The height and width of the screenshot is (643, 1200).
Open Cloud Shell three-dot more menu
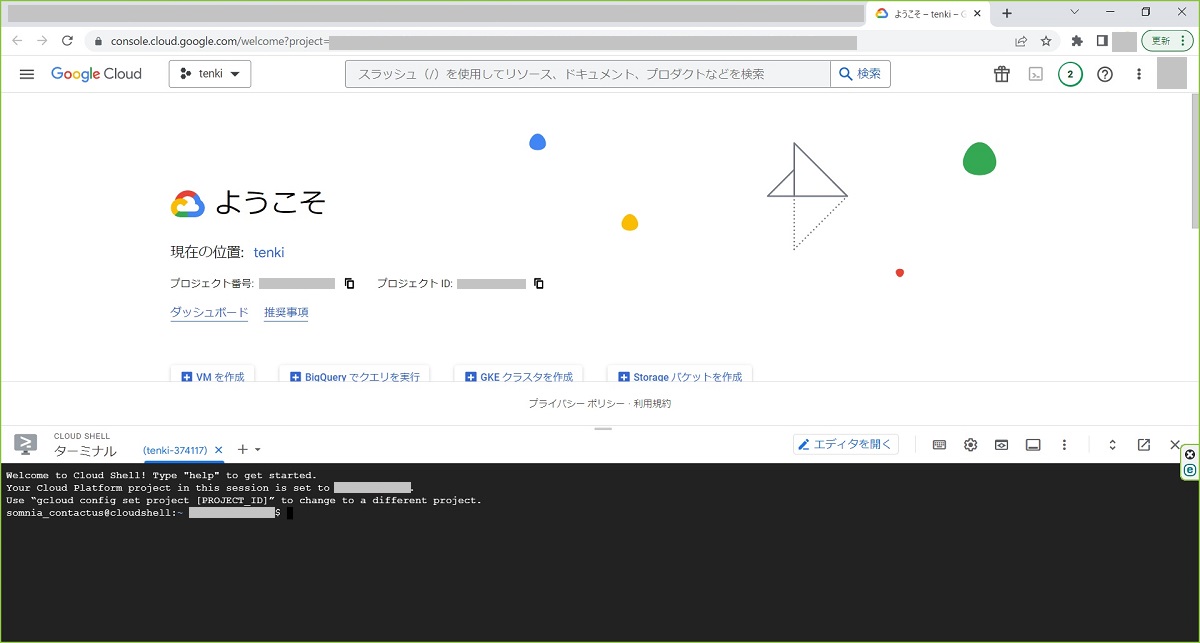(1064, 445)
